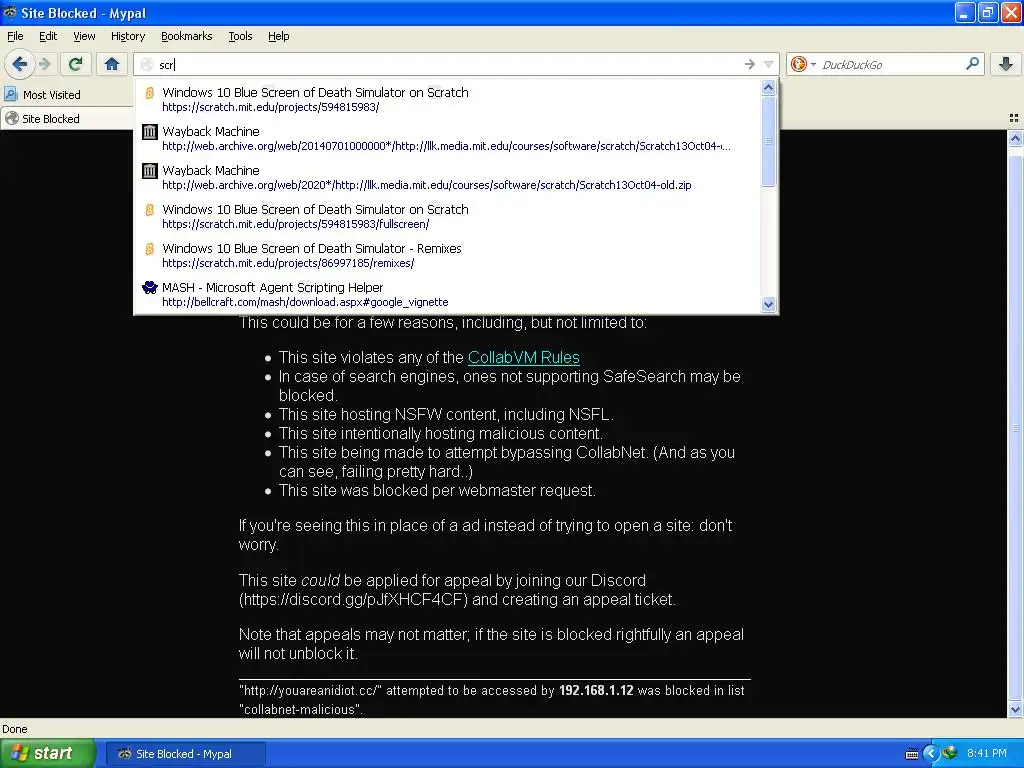
Task: Select the Site Blocked tab
Action: (66, 118)
